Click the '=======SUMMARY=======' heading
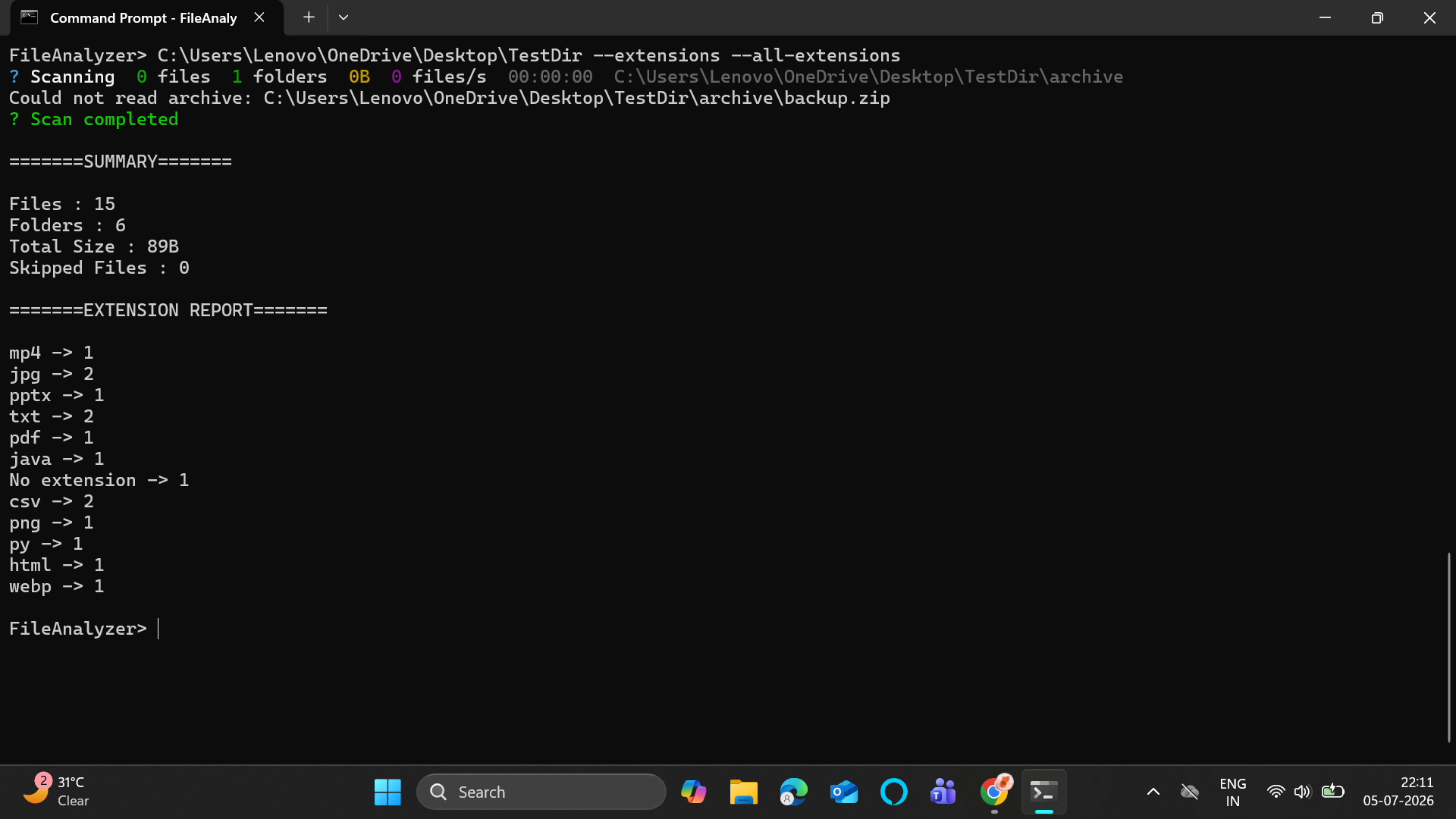 [x=121, y=162]
